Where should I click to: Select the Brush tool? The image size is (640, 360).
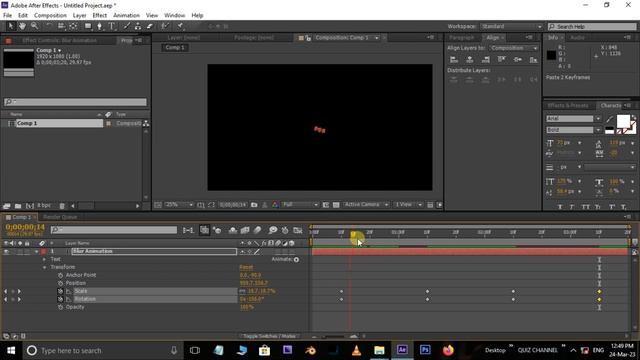[127, 26]
